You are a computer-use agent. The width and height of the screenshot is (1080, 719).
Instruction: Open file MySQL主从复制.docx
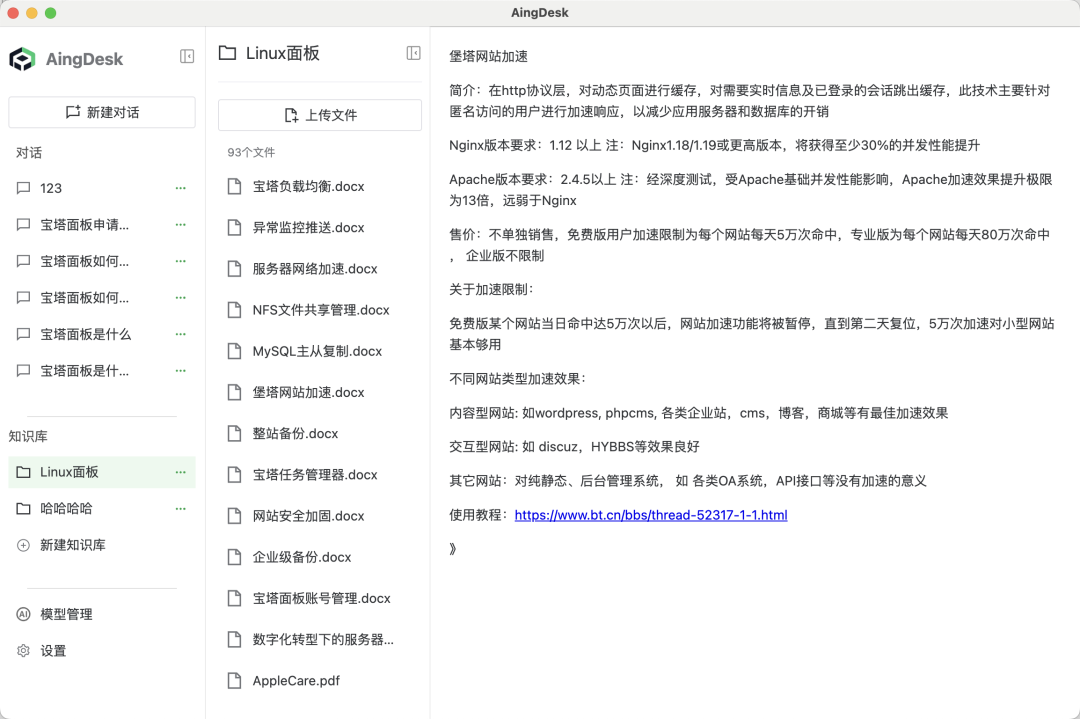pos(320,351)
